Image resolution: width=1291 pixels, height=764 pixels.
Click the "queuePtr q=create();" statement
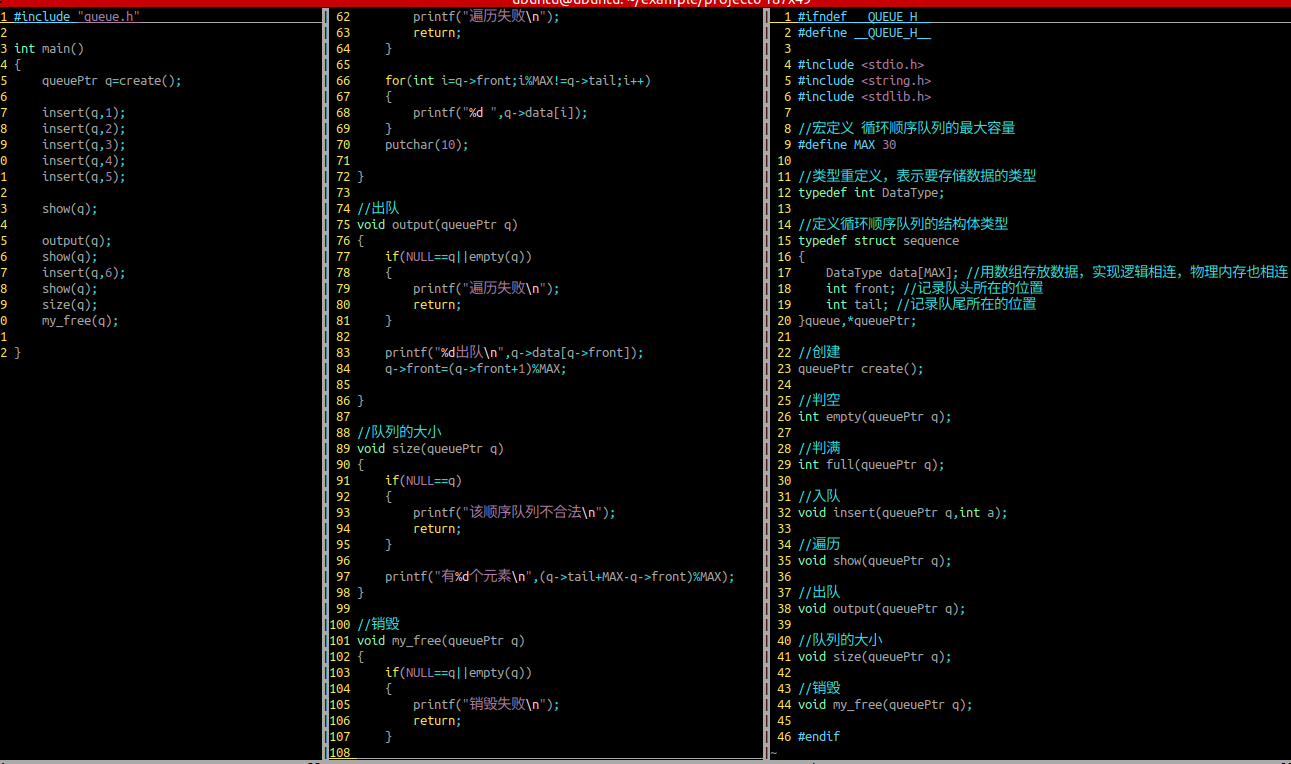click(112, 81)
